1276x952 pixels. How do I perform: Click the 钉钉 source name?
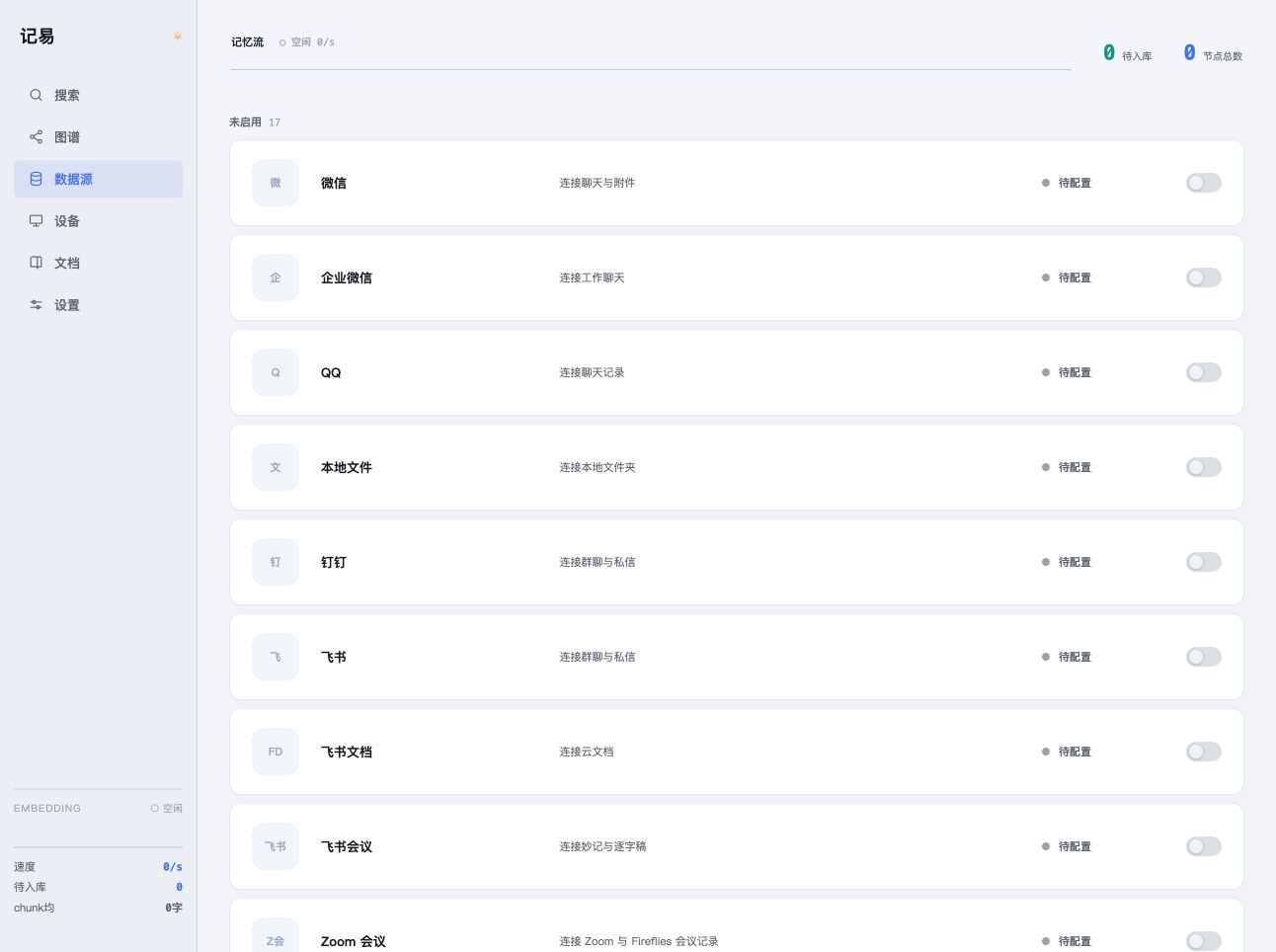(x=334, y=562)
